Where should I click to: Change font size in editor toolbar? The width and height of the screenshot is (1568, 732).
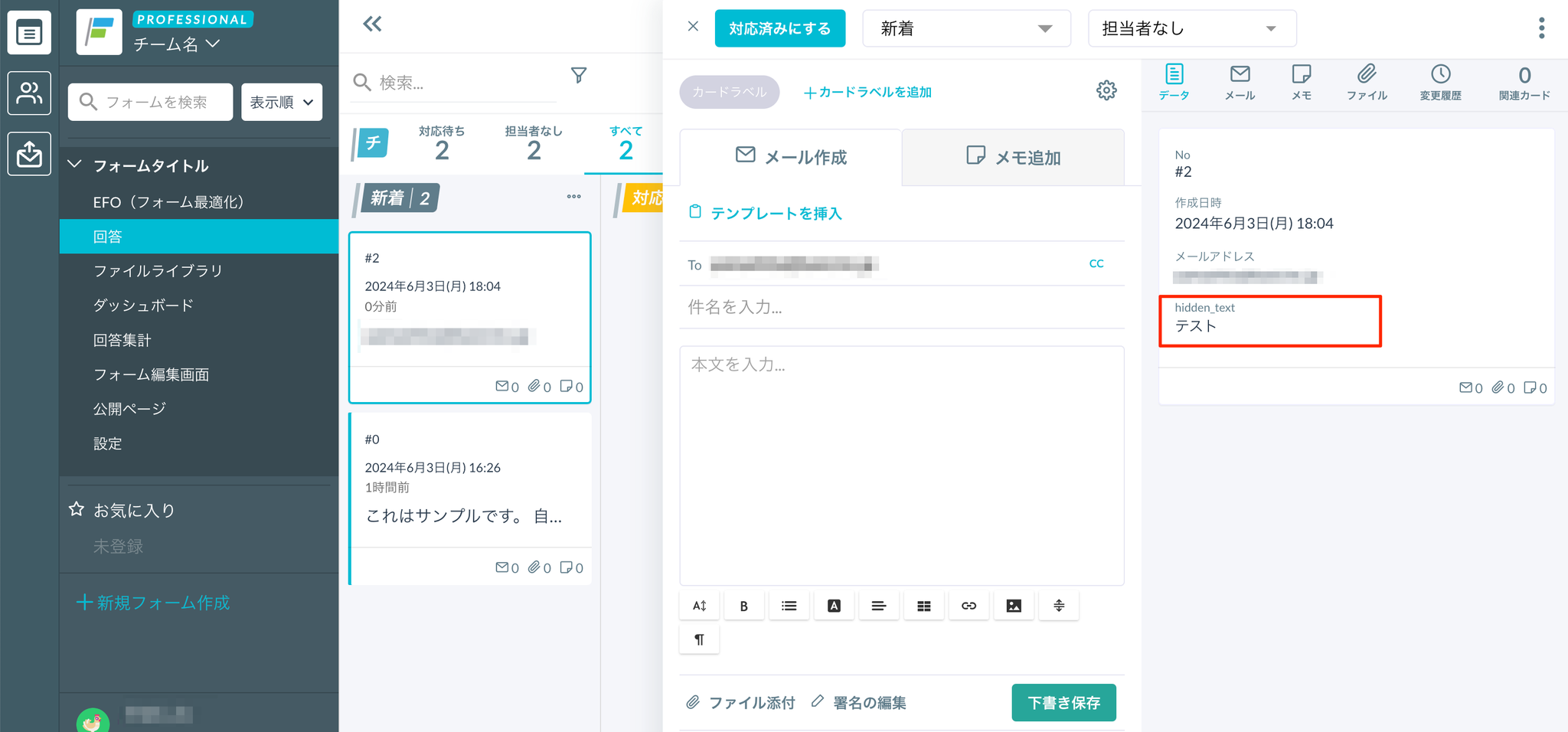(700, 606)
